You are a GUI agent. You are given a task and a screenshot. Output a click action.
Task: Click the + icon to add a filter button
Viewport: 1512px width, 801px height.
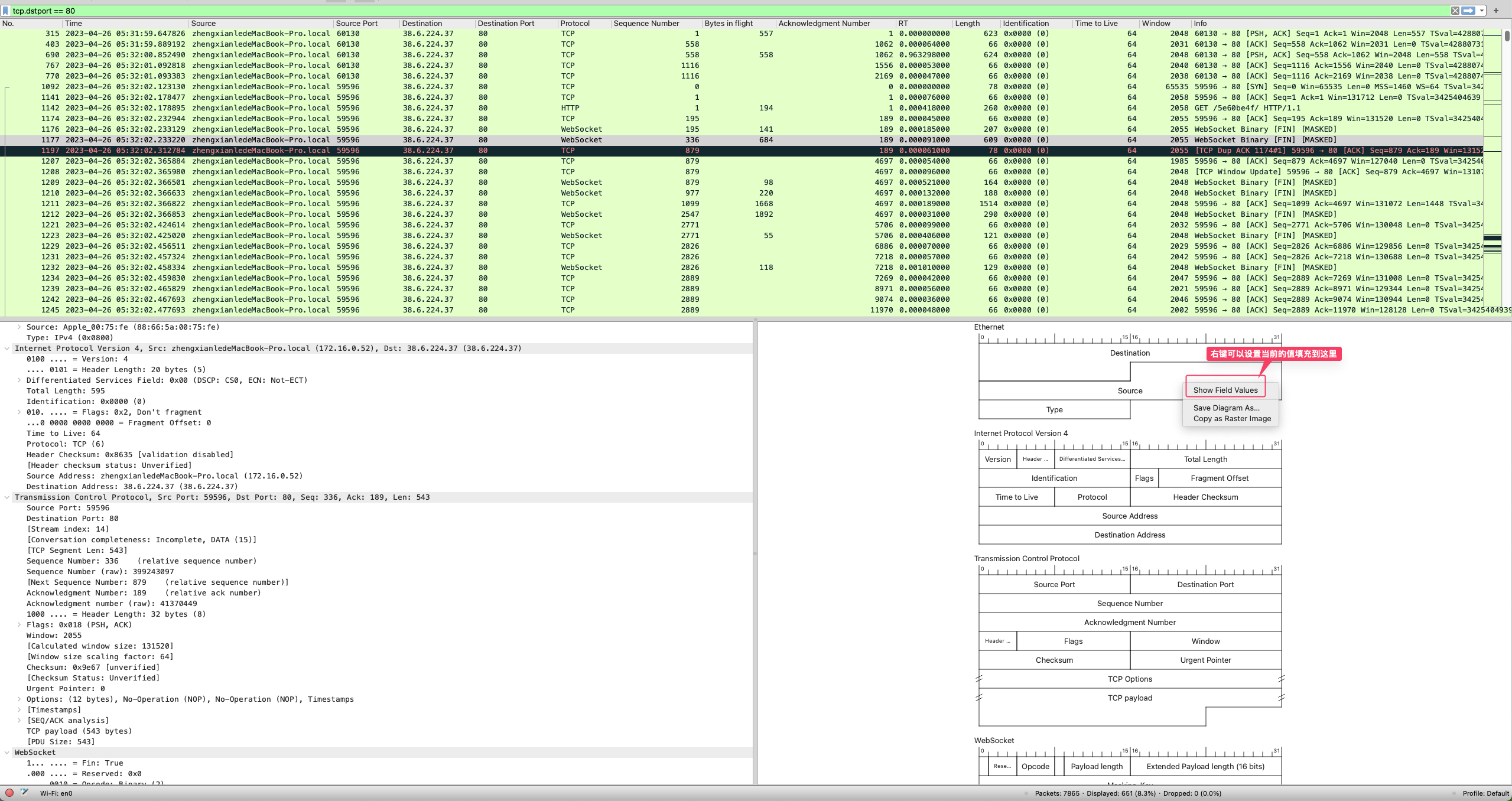(x=1496, y=10)
